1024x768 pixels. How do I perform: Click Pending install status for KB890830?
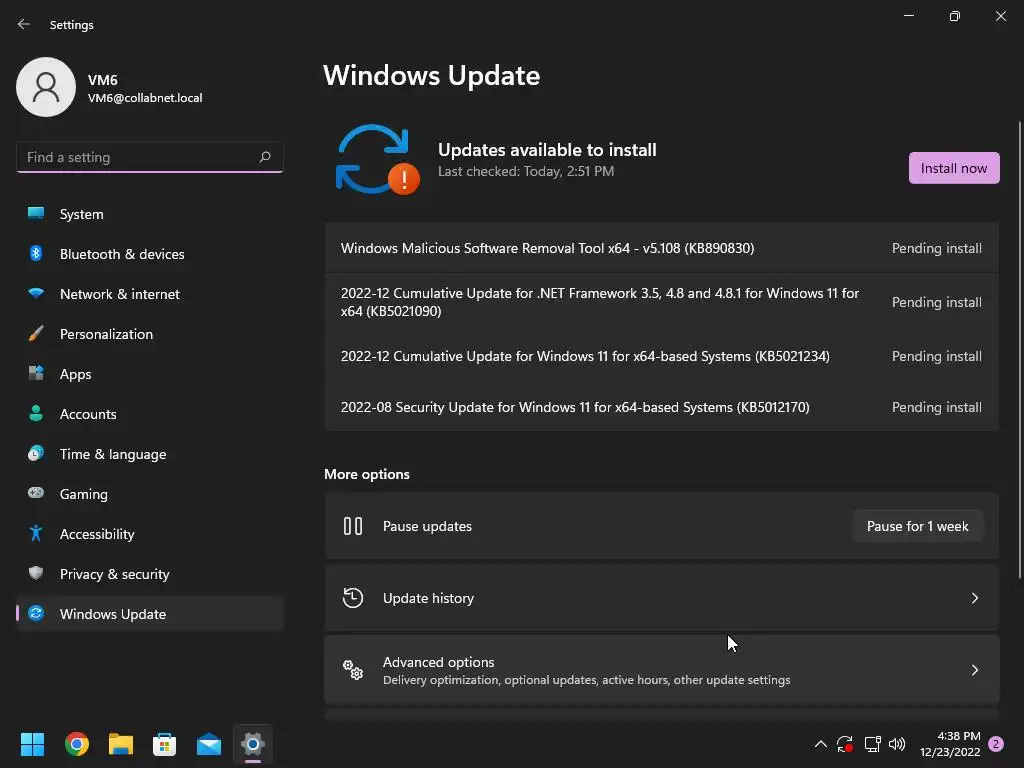(936, 248)
